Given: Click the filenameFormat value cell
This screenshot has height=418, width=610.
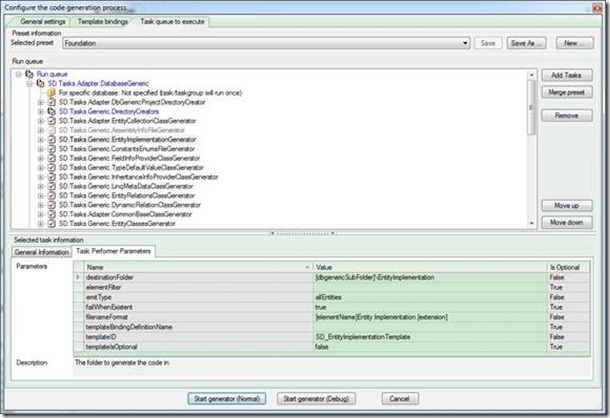Looking at the screenshot, I should click(x=430, y=317).
